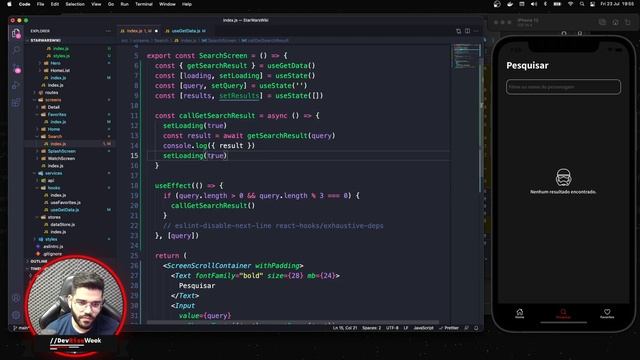The height and width of the screenshot is (360, 640).
Task: Expand the Hero folder
Action: point(55,63)
